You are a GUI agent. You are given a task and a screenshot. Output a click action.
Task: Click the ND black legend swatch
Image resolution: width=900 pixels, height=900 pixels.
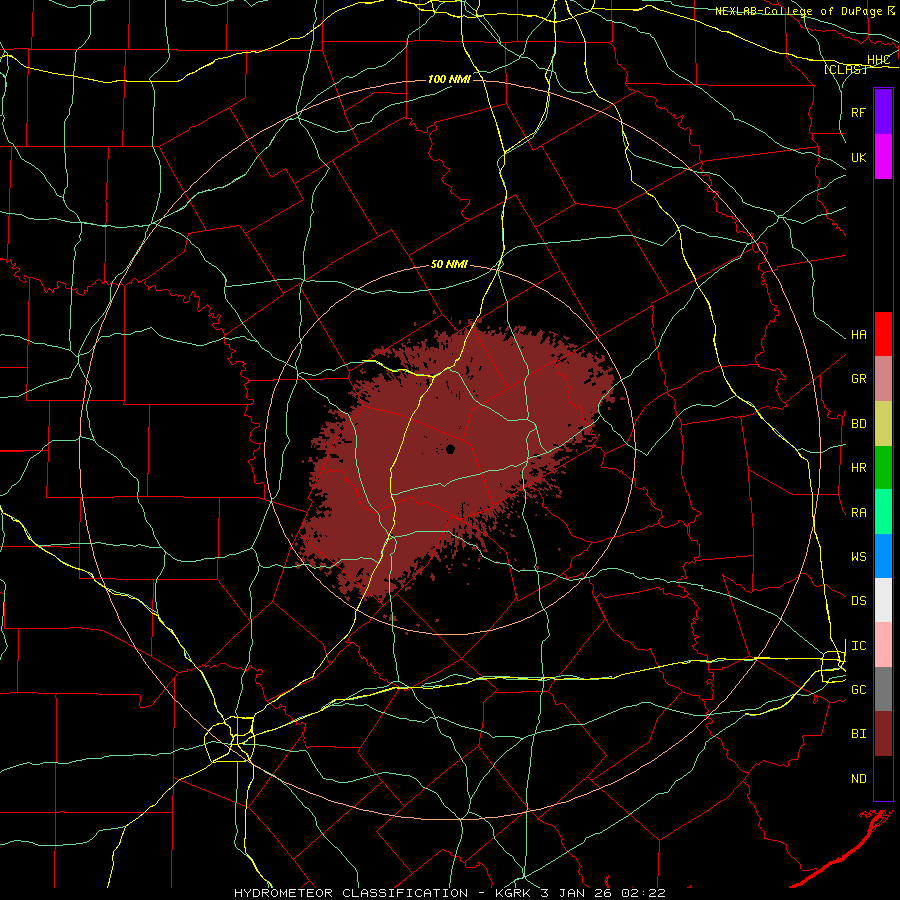tap(883, 778)
